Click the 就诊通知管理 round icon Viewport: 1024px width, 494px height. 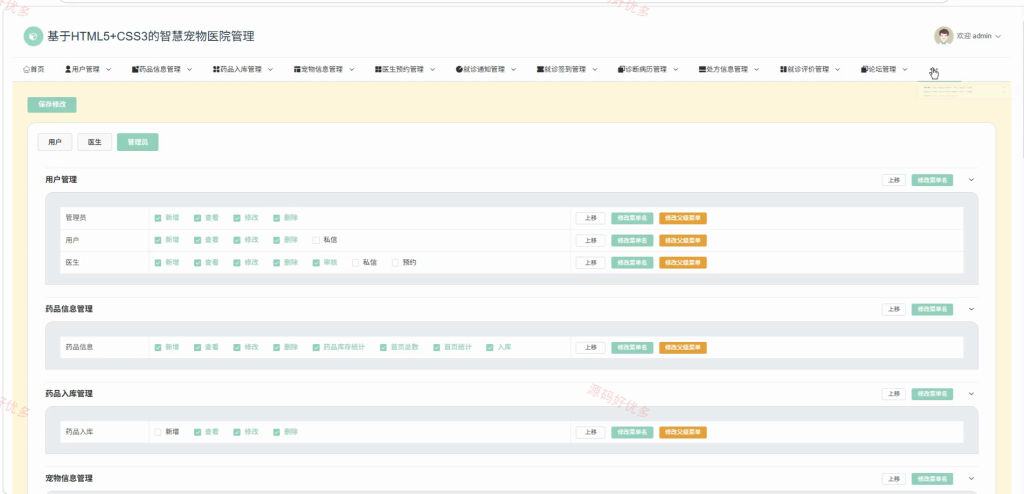[459, 69]
